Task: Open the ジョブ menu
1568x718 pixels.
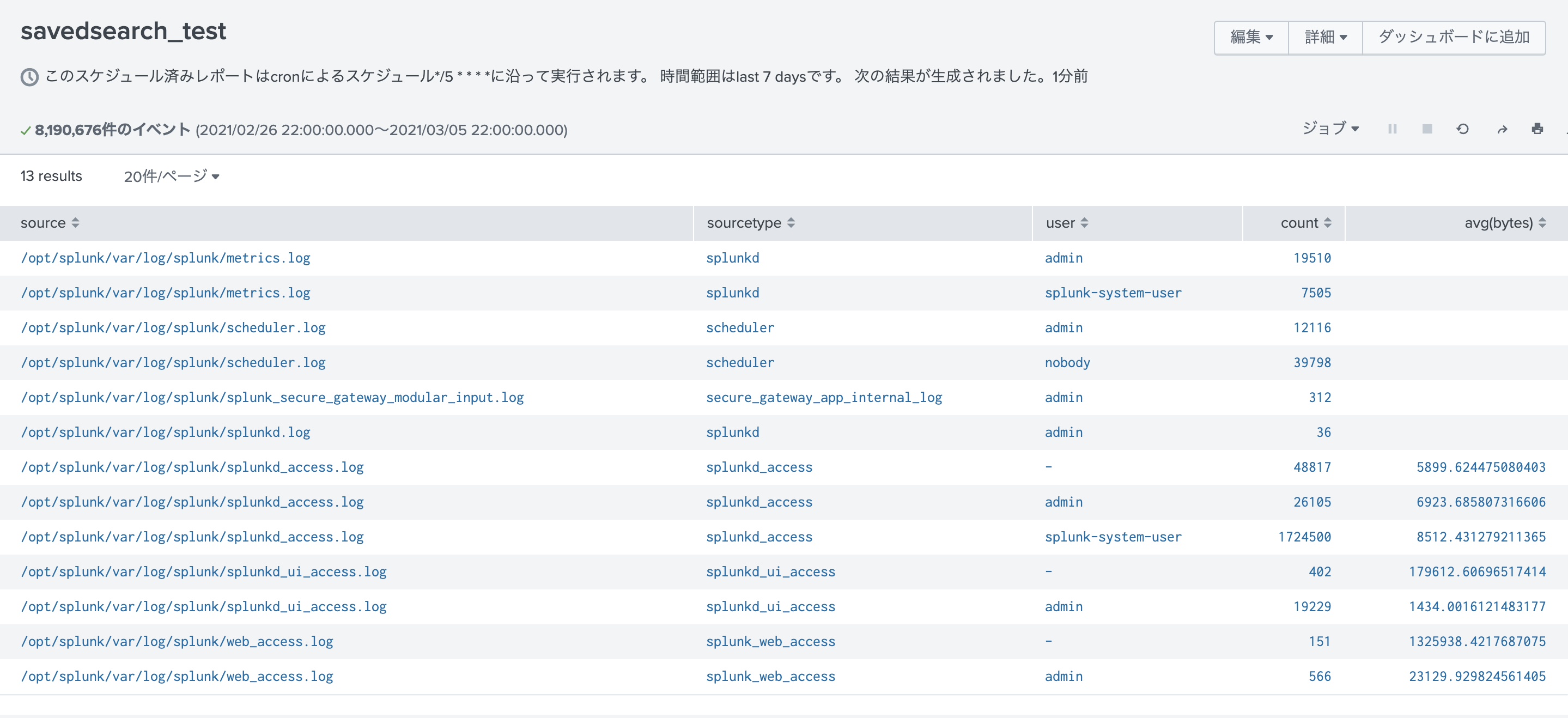Action: [1330, 129]
